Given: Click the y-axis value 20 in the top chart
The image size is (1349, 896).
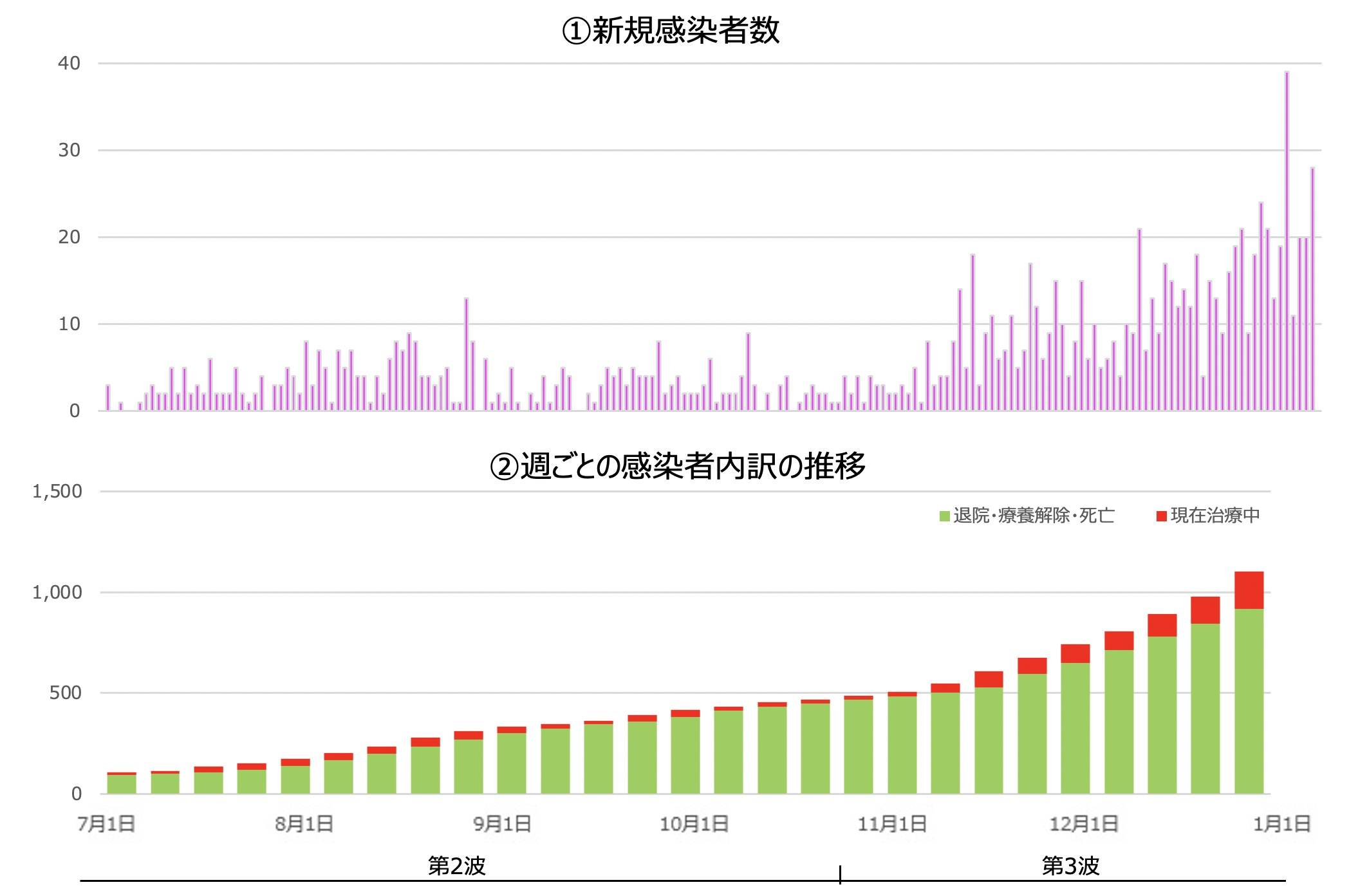Looking at the screenshot, I should [x=70, y=237].
